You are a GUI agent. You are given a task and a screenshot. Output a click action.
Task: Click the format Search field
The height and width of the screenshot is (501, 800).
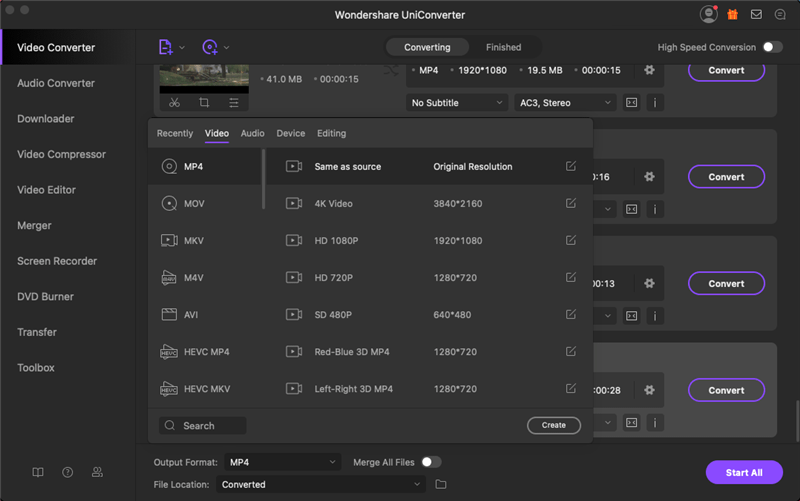click(203, 425)
